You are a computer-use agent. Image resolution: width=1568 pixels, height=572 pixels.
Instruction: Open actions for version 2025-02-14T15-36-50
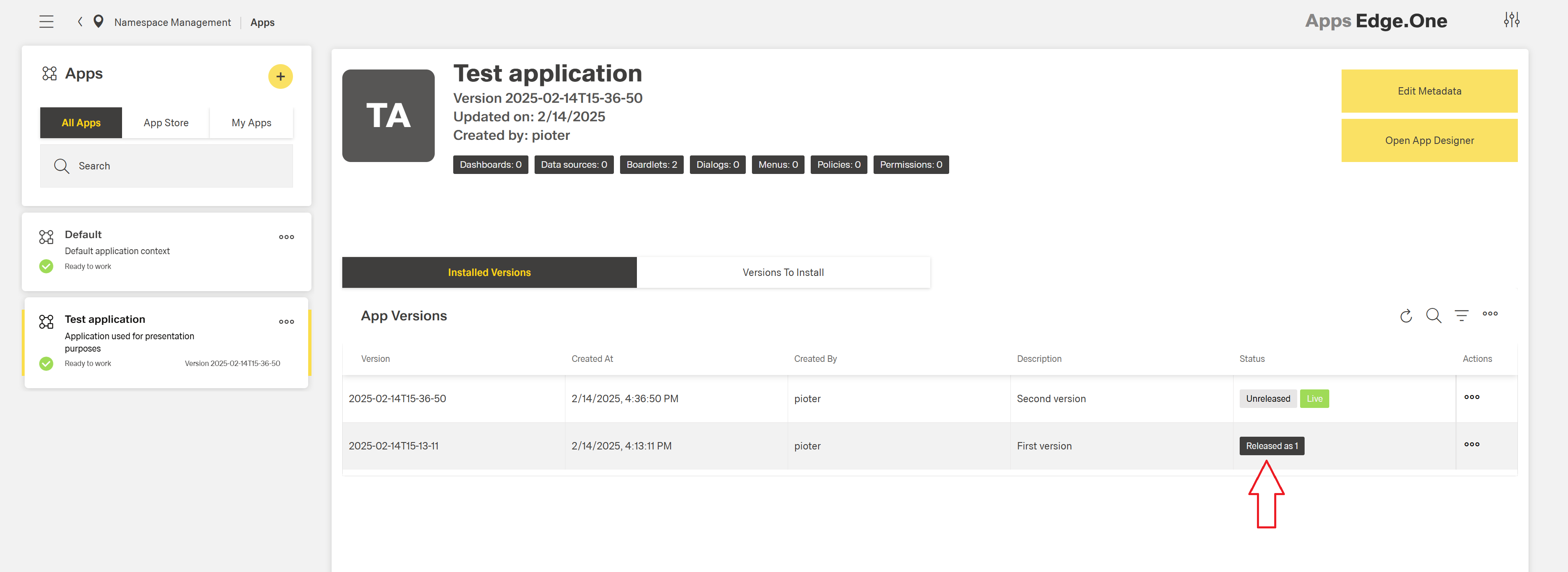click(x=1471, y=397)
